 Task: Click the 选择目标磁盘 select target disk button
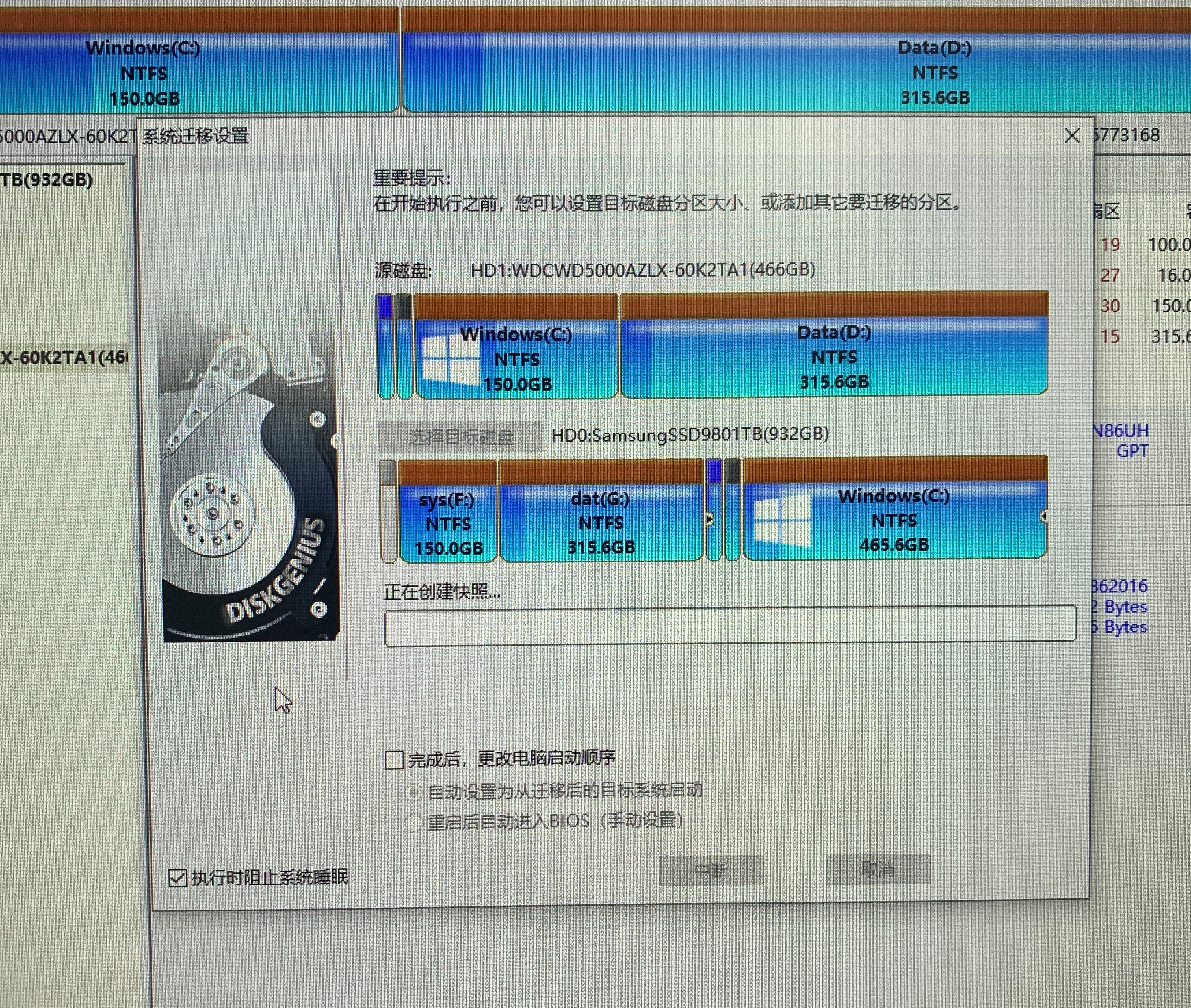(461, 437)
